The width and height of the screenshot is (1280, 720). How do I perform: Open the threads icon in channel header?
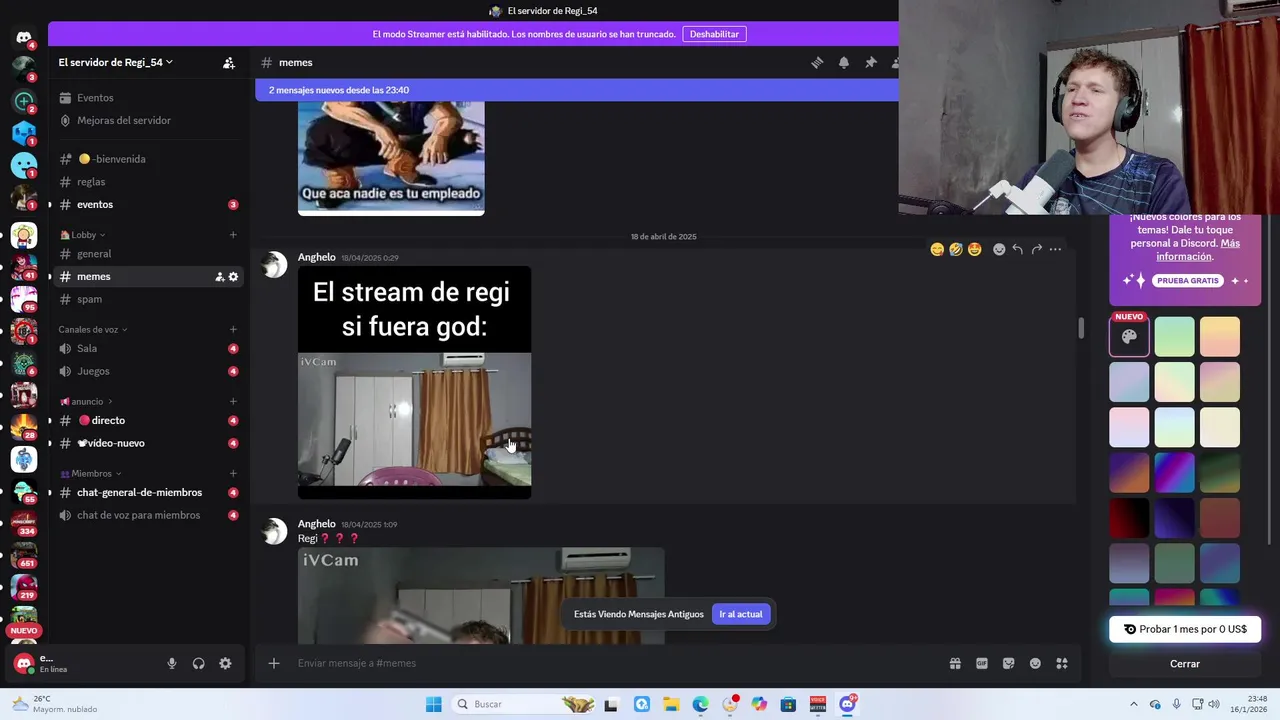pos(817,62)
